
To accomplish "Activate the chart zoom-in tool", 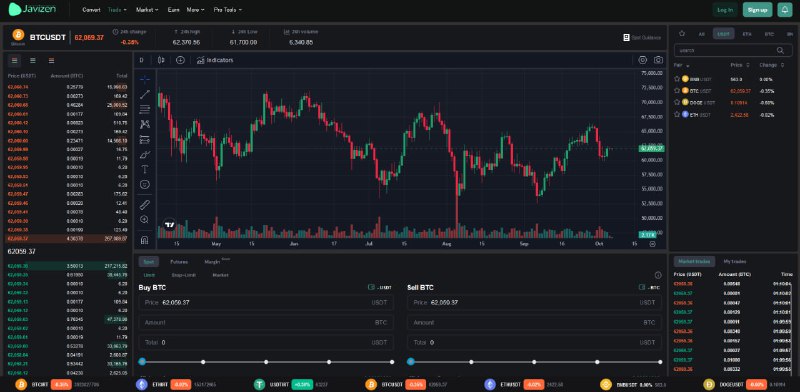I will (x=145, y=219).
